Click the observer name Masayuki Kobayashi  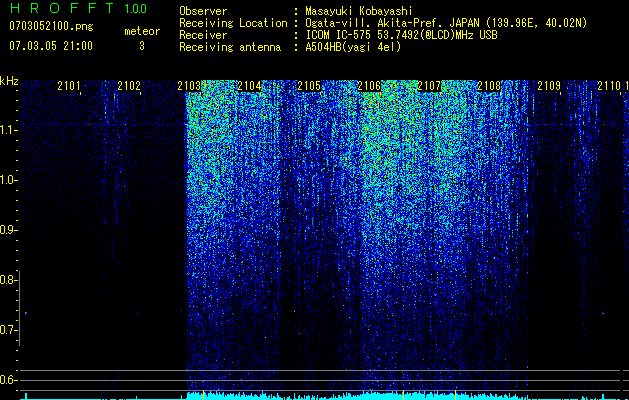point(359,11)
